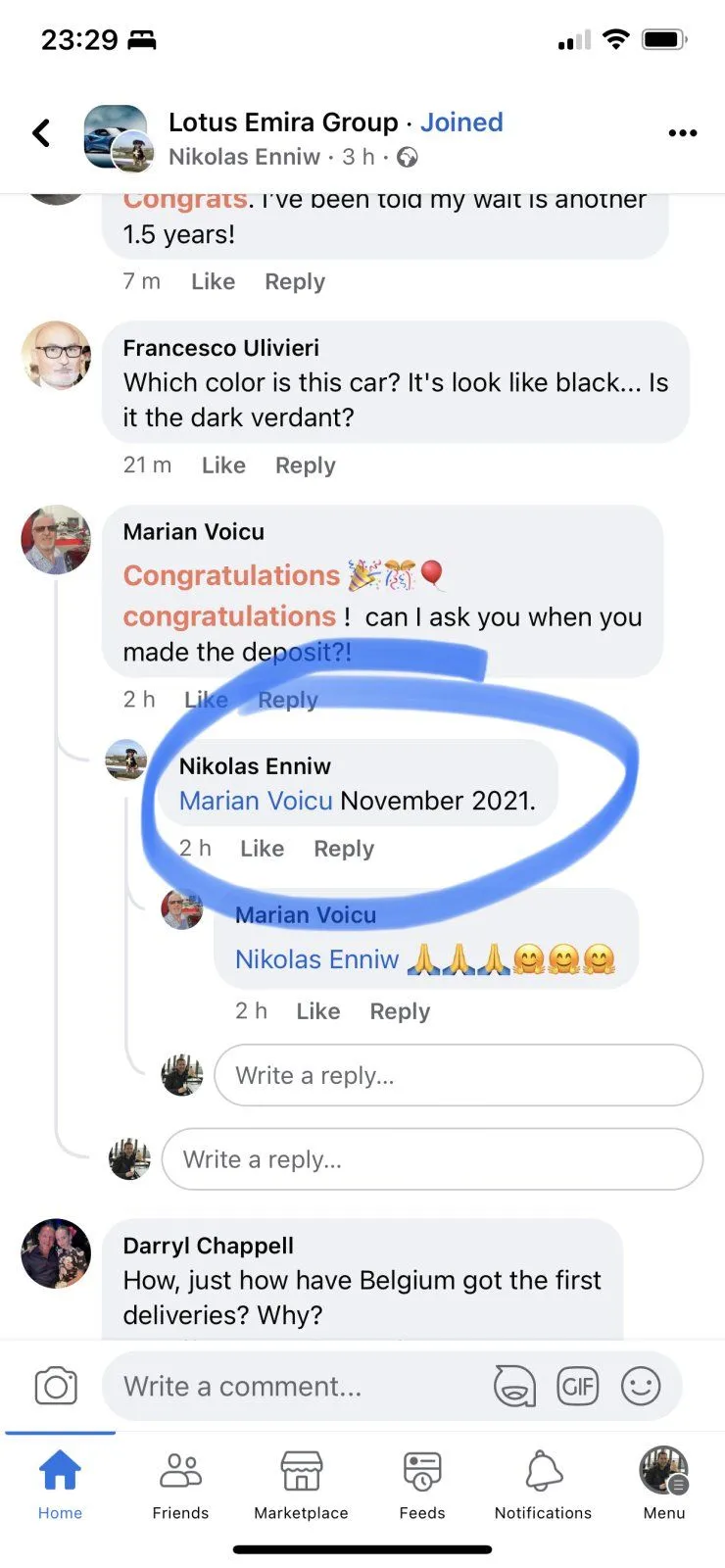The width and height of the screenshot is (725, 1568).
Task: Open the emoji smiley picker
Action: (641, 1386)
